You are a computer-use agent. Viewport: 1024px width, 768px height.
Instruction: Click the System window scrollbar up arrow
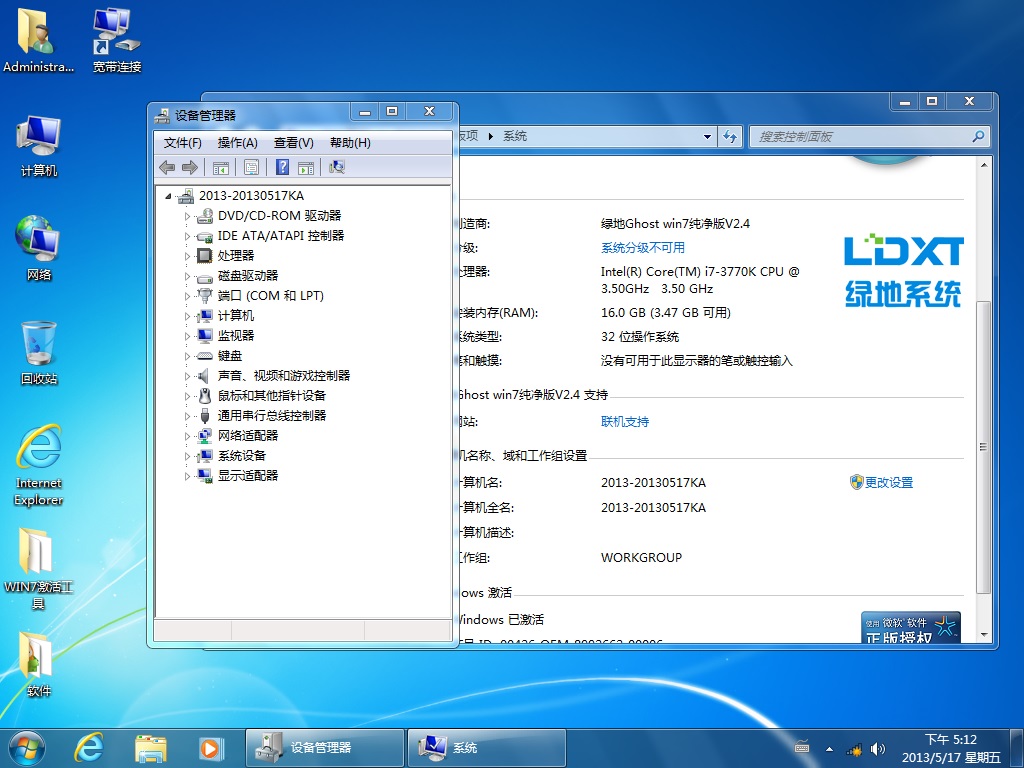984,165
